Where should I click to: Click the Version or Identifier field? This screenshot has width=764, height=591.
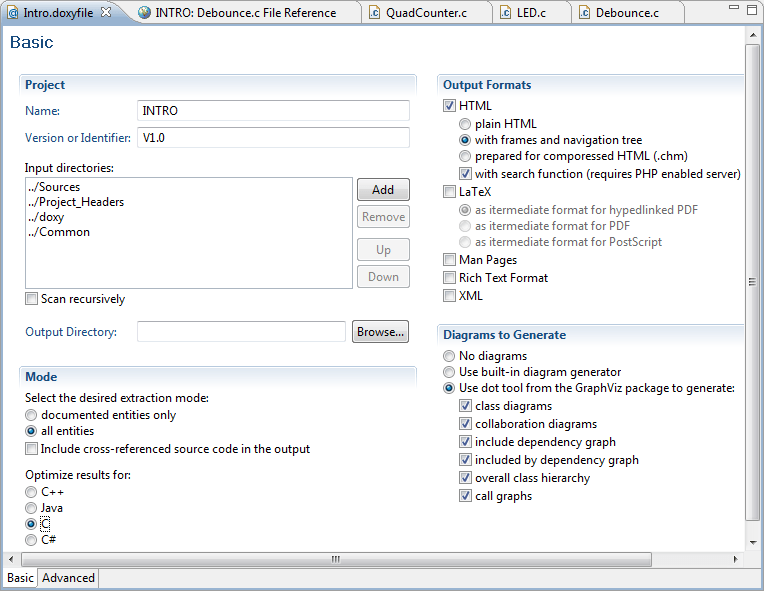point(273,138)
